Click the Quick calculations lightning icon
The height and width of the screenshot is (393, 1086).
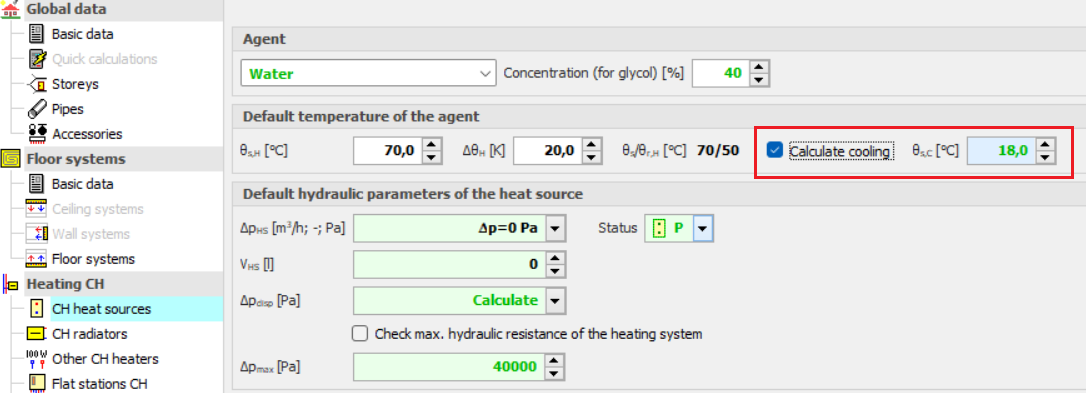pyautogui.click(x=37, y=59)
